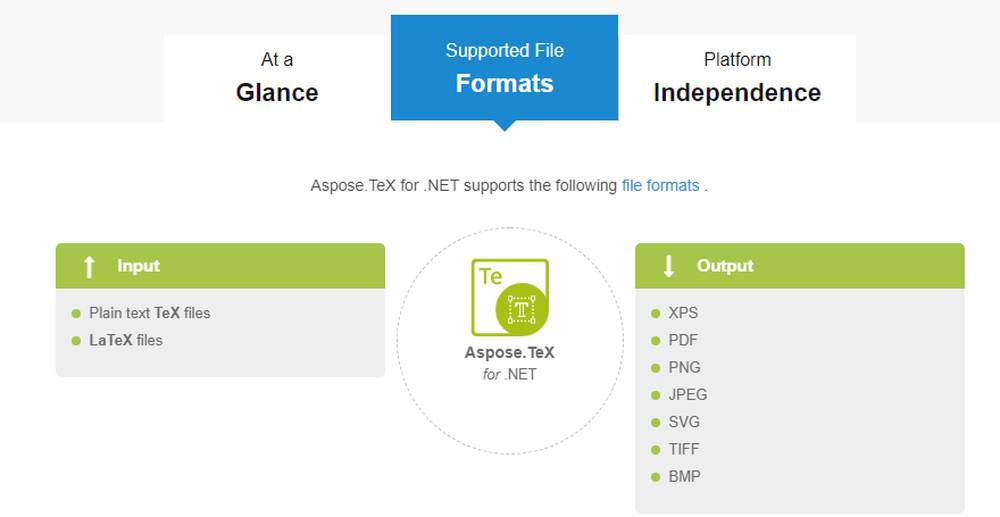Open the Platform Independence tab
The width and height of the screenshot is (1000, 517).
click(737, 78)
